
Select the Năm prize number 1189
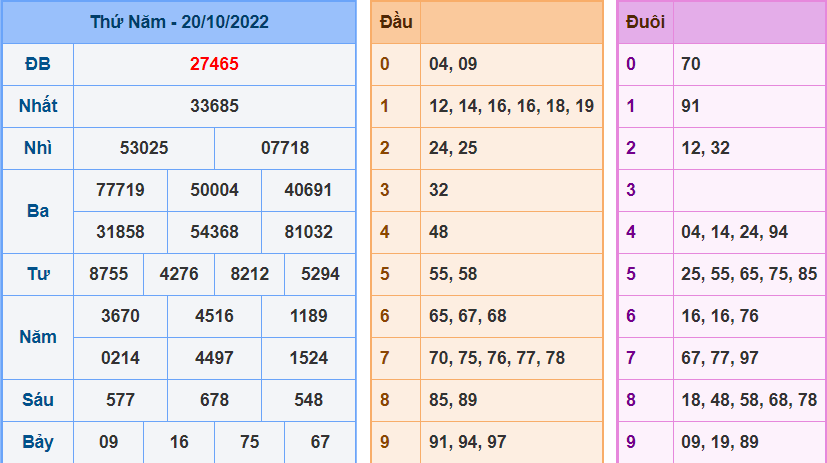tap(309, 316)
